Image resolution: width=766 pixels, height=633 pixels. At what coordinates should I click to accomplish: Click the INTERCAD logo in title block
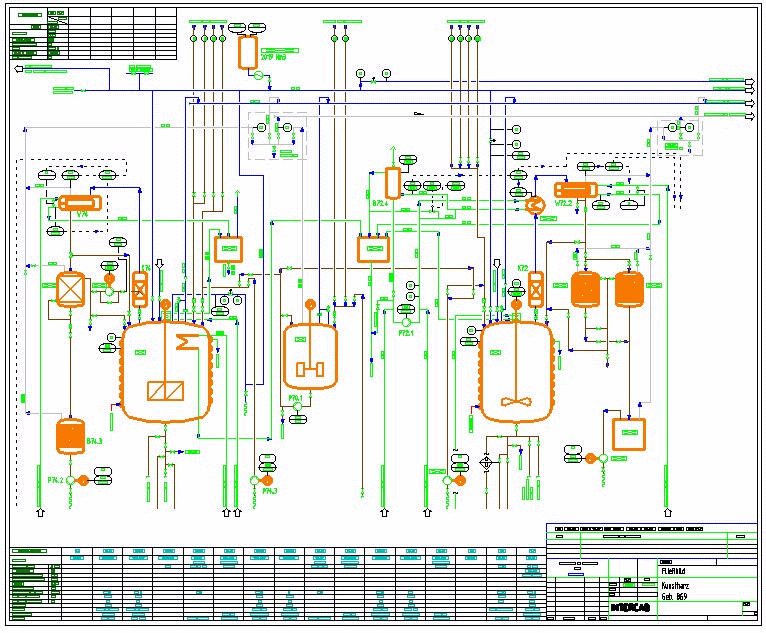630,608
